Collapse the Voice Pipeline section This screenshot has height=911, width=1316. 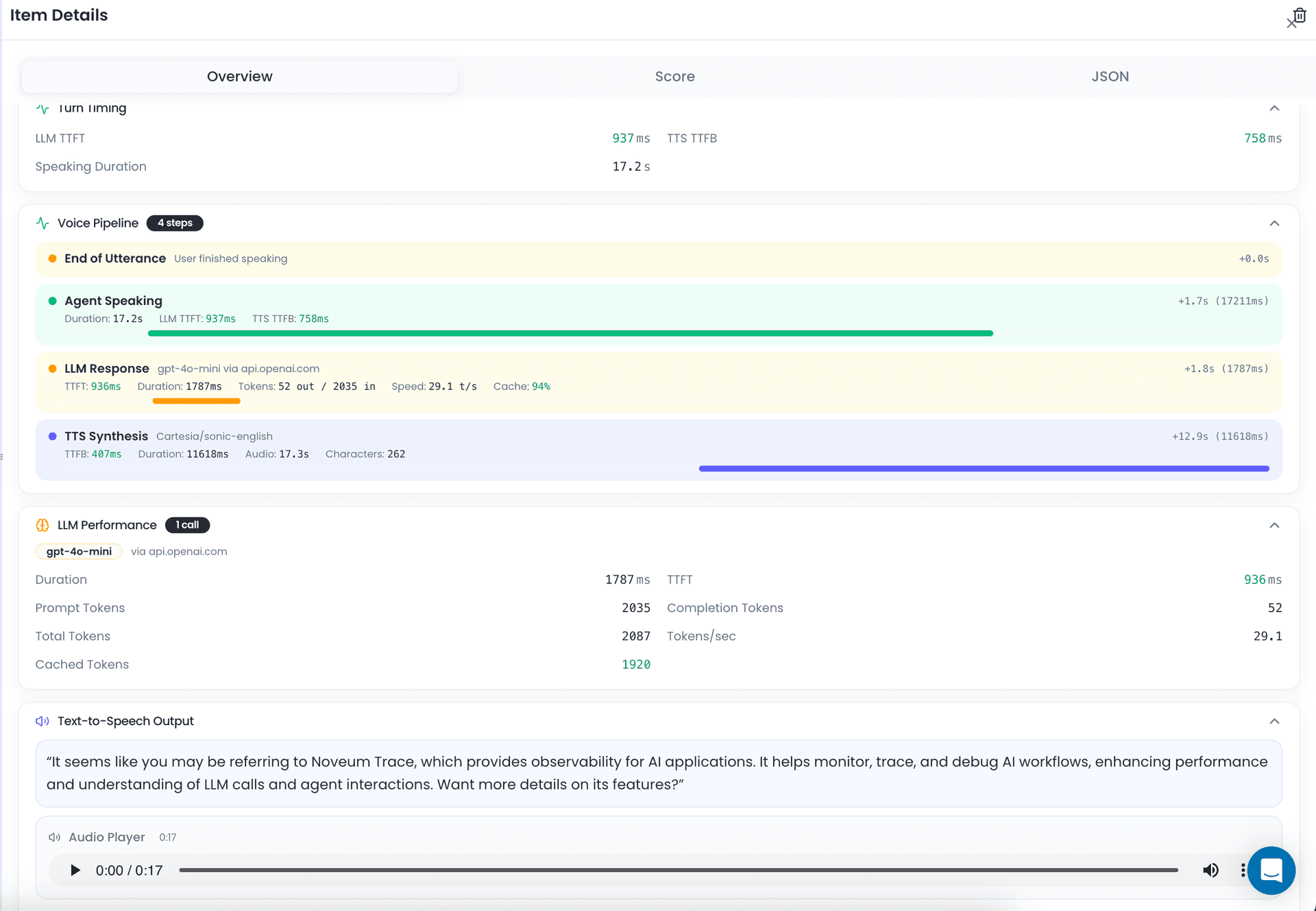pos(1275,223)
